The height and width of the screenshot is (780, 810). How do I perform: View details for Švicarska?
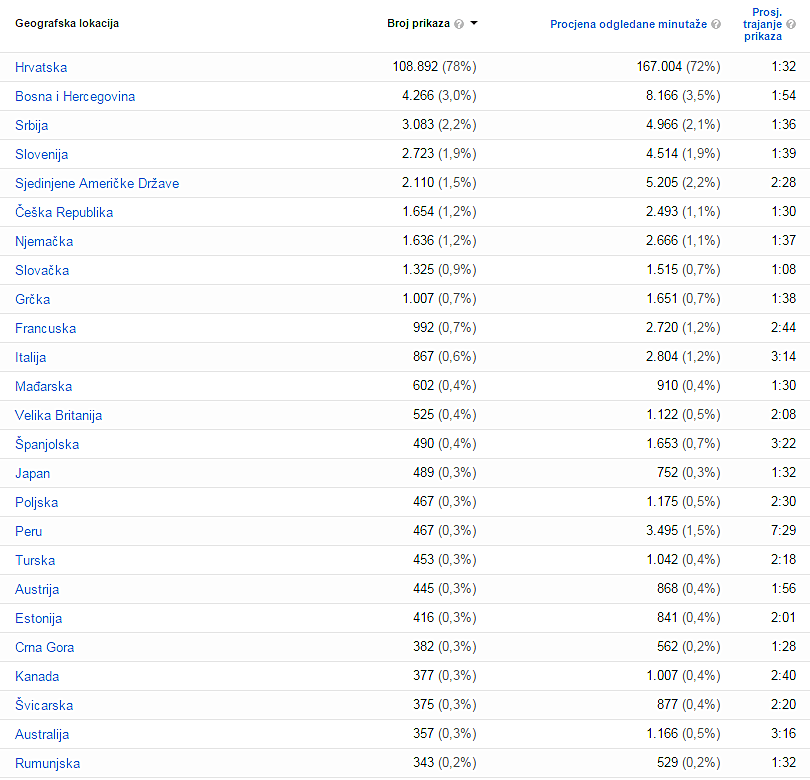(x=44, y=705)
